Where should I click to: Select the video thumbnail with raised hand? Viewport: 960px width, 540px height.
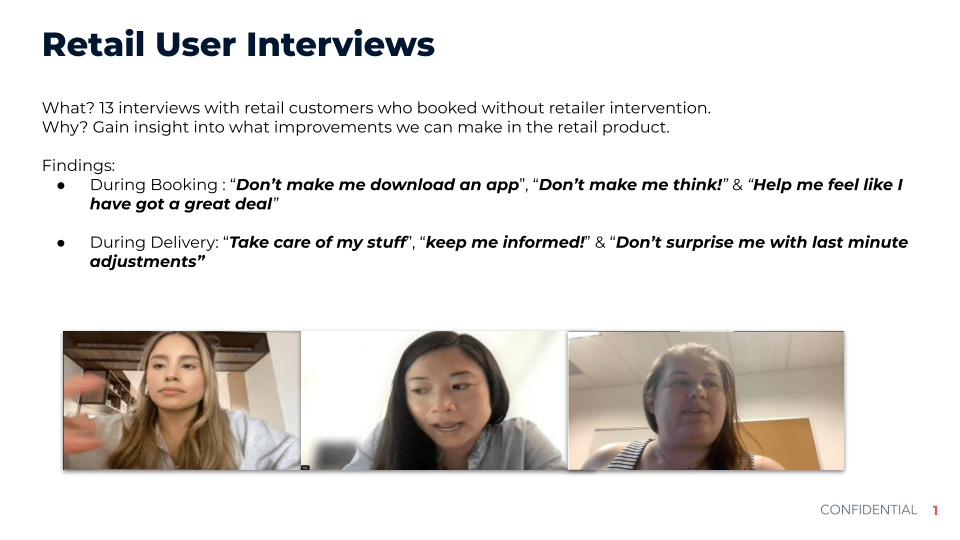point(182,400)
